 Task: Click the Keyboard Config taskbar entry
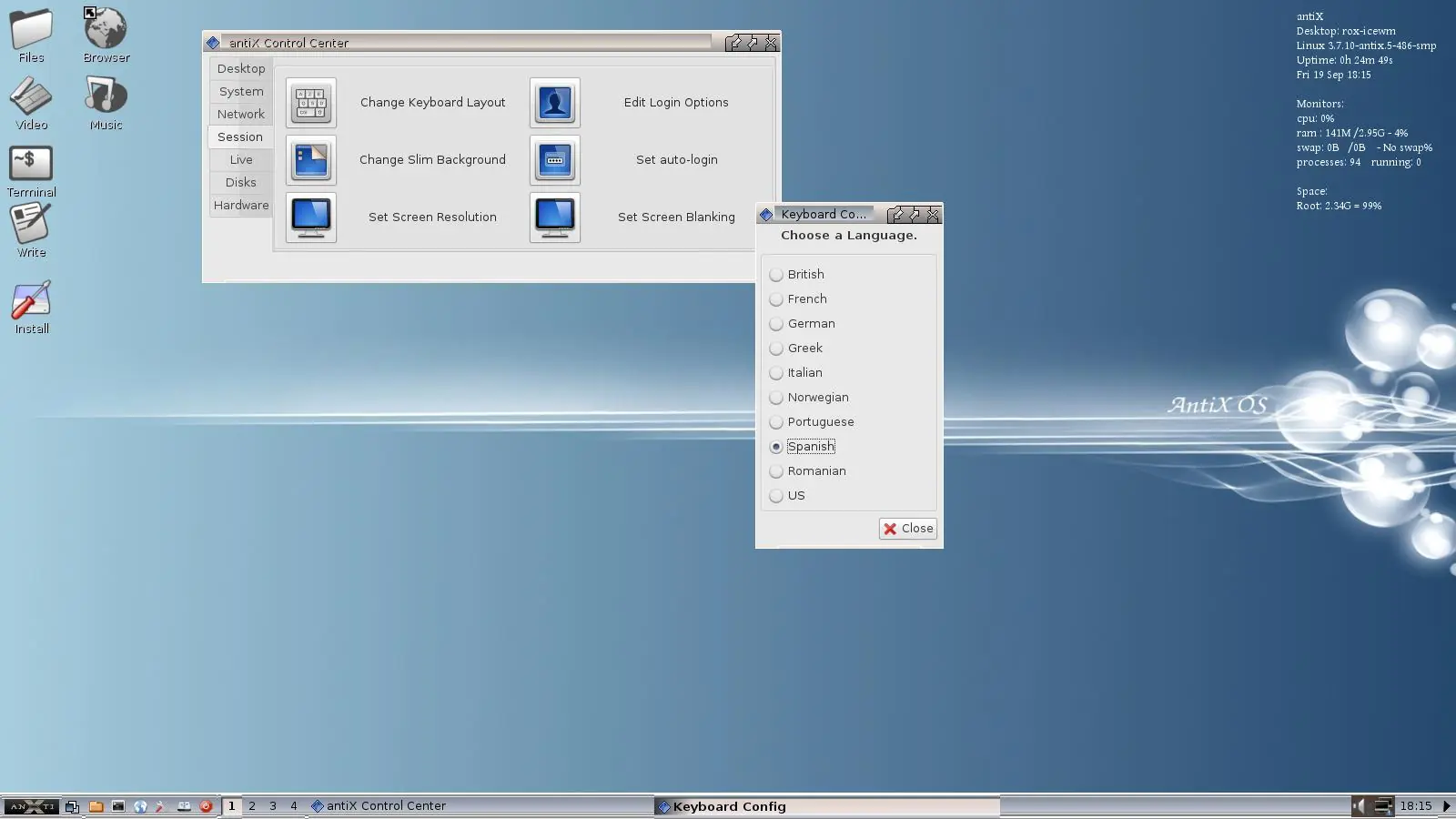click(826, 806)
